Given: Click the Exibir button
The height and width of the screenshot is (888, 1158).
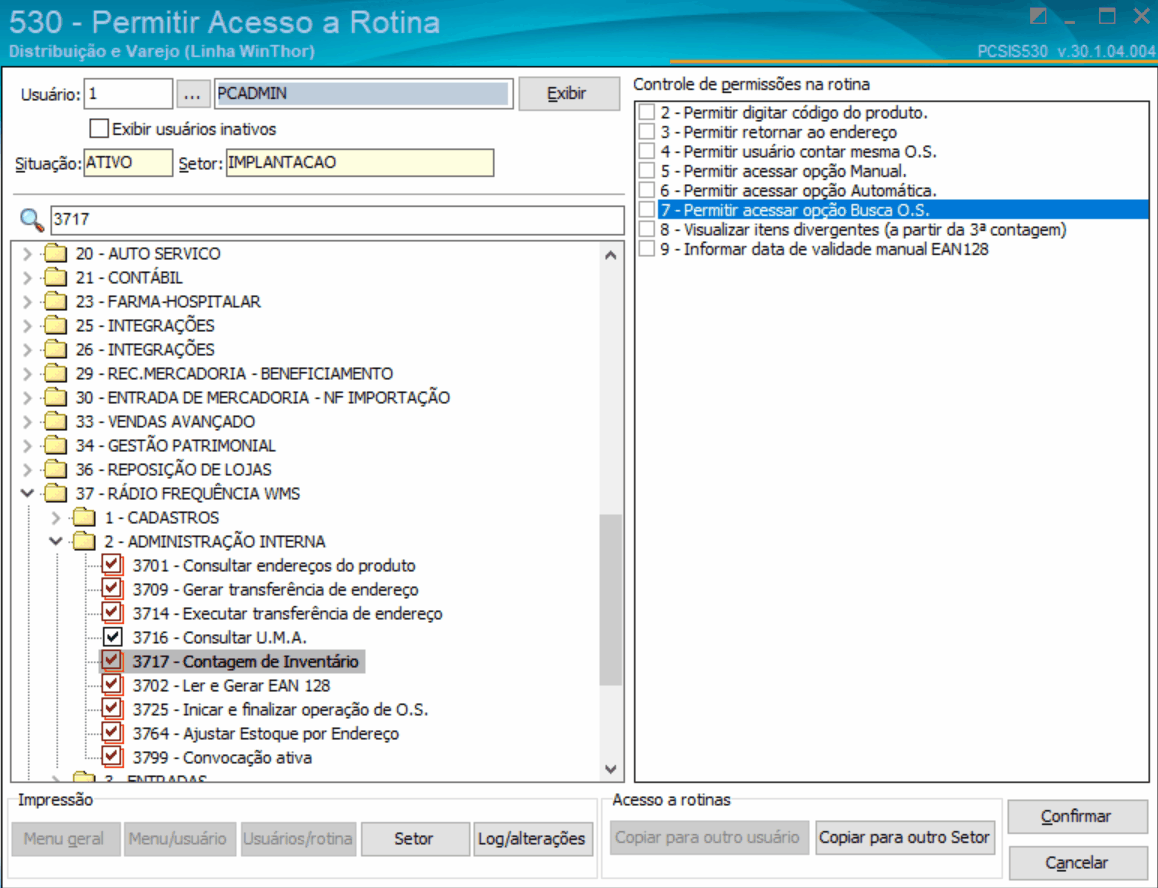Looking at the screenshot, I should [569, 94].
